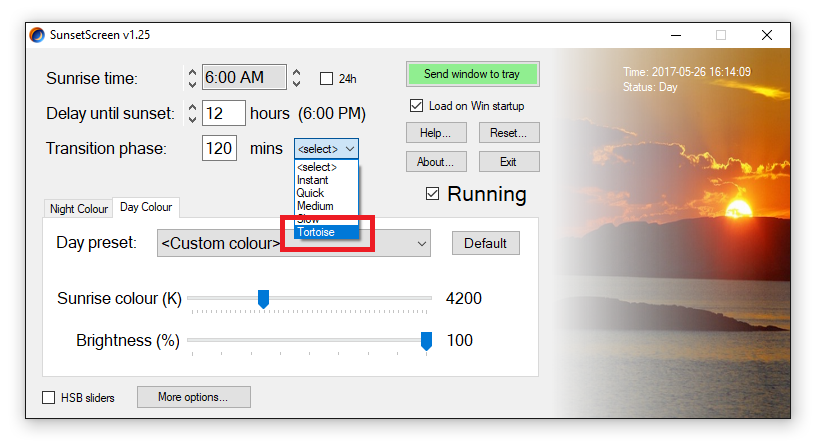
Task: Click Sunrise colour slider thumb
Action: point(264,299)
